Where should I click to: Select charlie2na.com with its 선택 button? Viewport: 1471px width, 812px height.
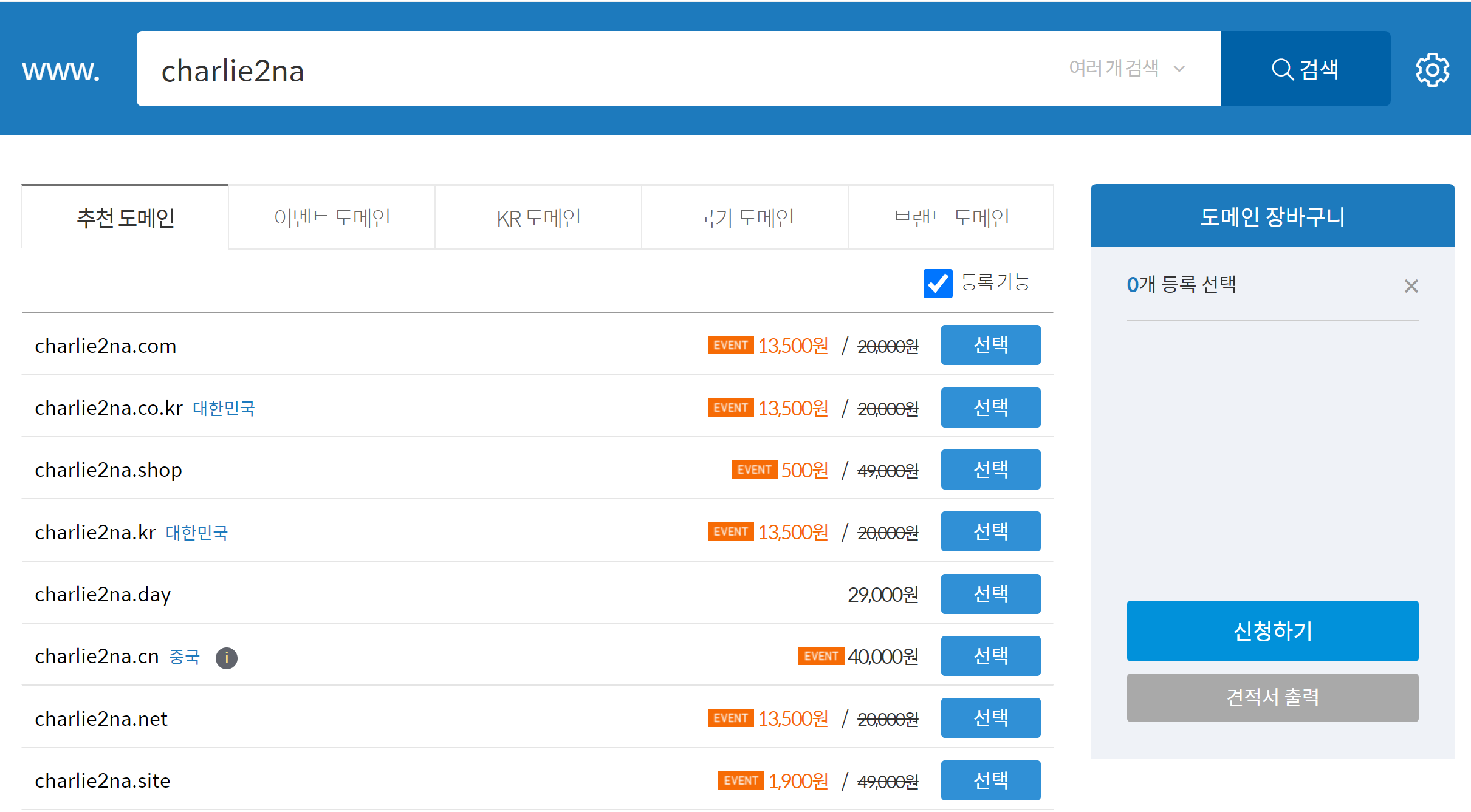point(990,345)
